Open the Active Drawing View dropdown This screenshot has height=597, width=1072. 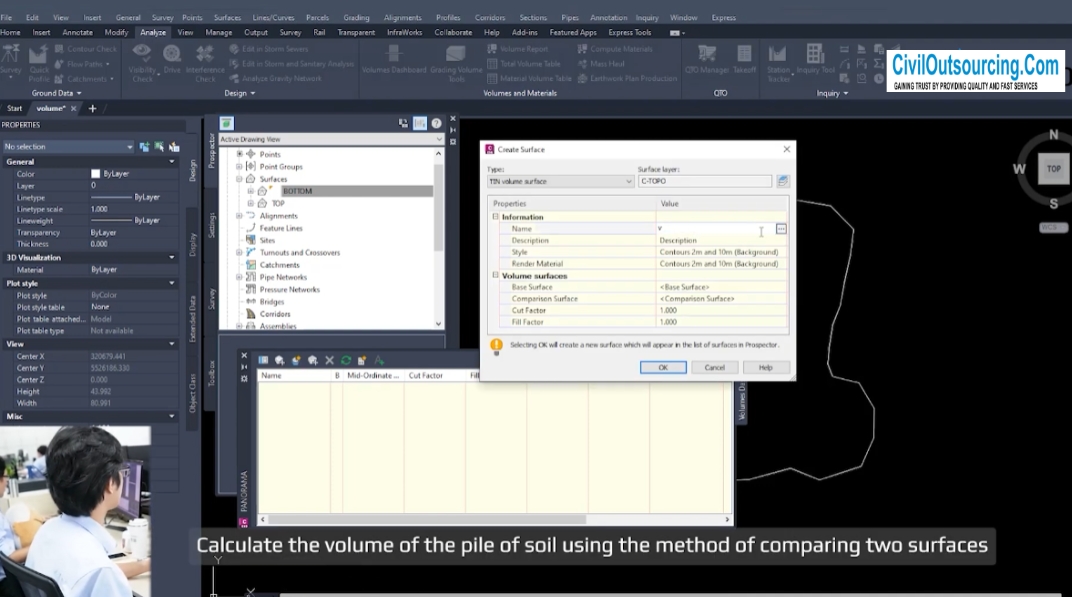[331, 139]
